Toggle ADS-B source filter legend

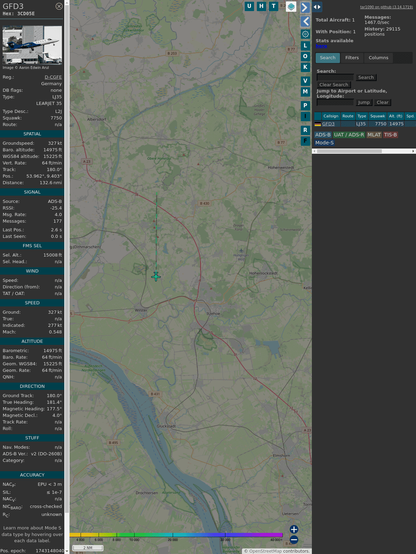pyautogui.click(x=323, y=135)
